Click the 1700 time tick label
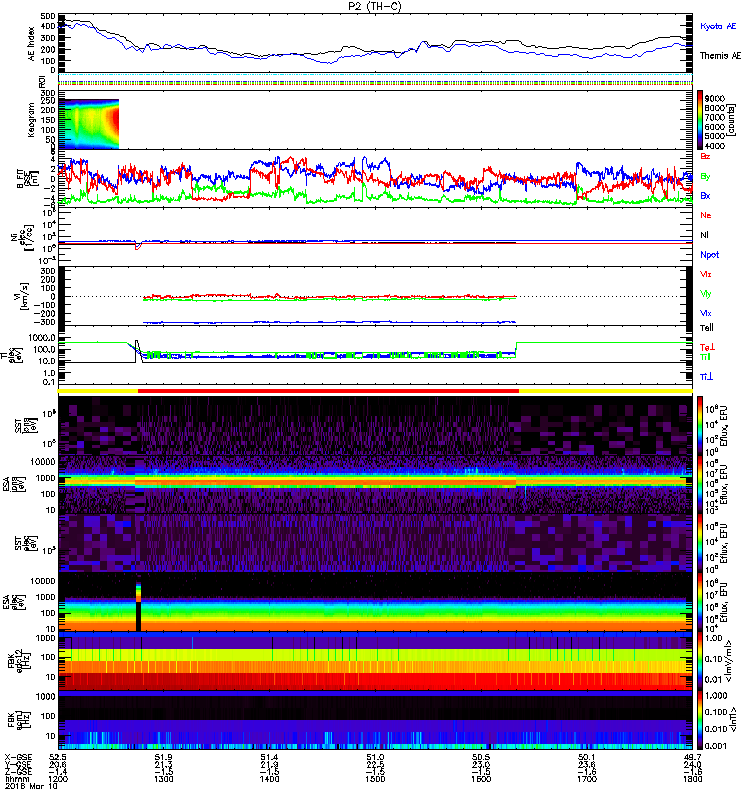 pyautogui.click(x=587, y=779)
